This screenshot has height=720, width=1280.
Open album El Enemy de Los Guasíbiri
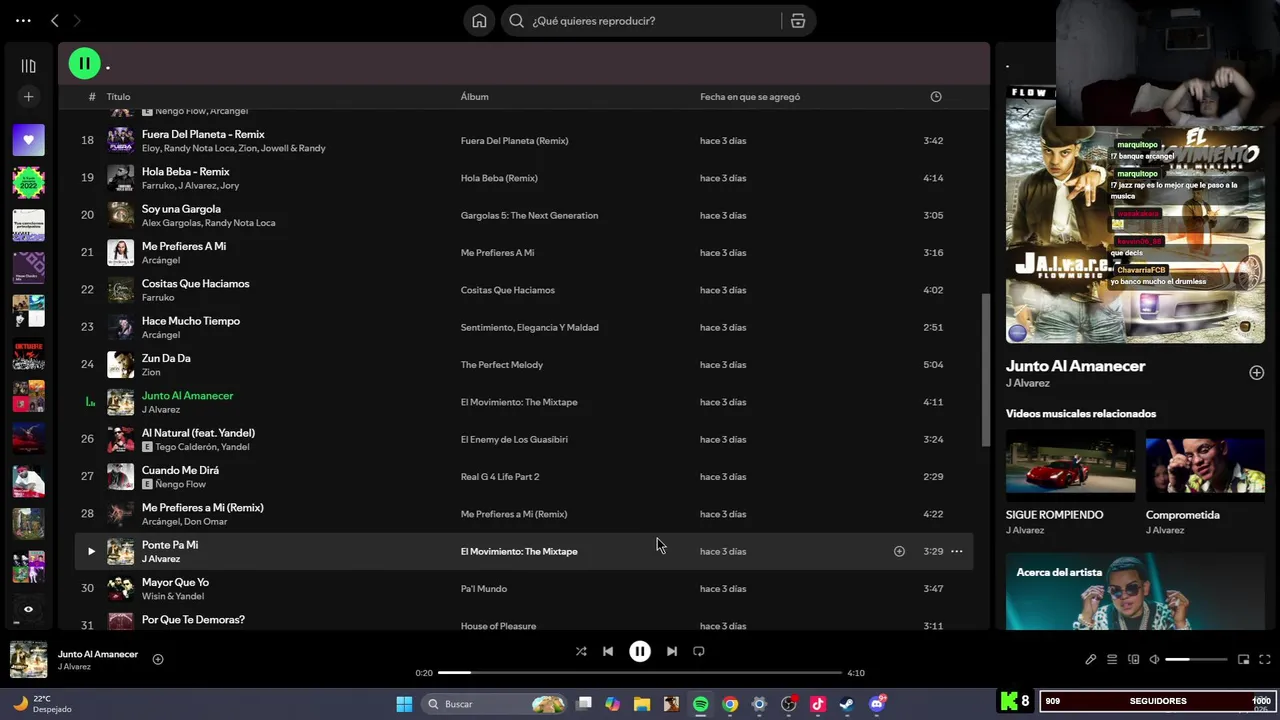(x=514, y=440)
